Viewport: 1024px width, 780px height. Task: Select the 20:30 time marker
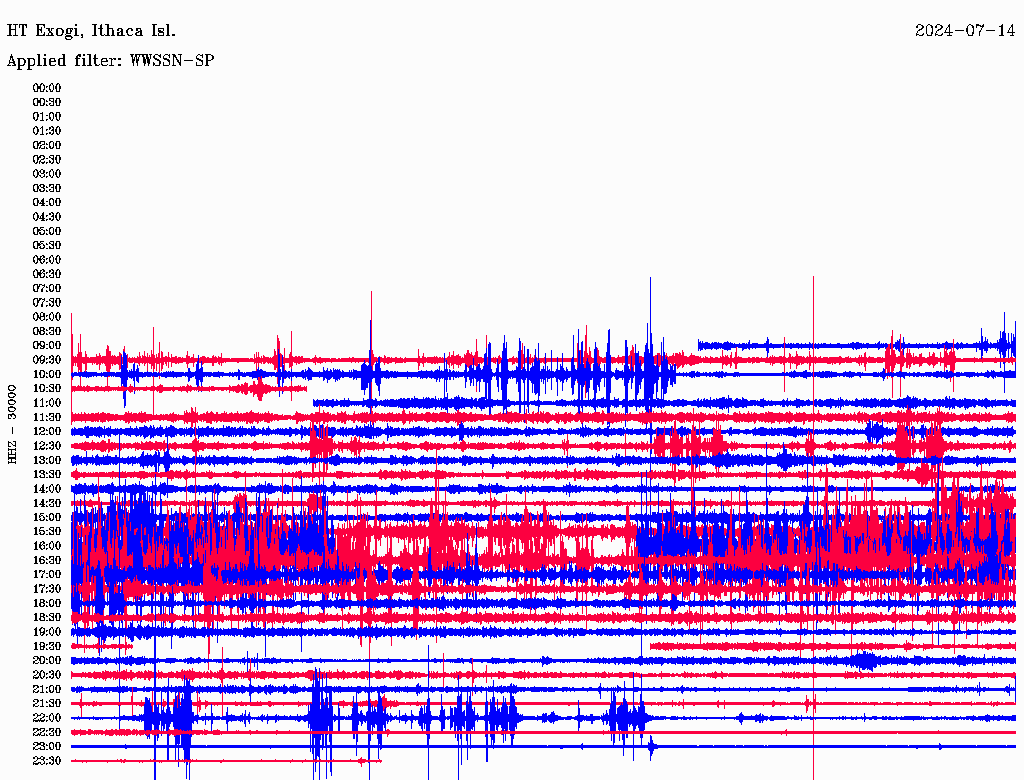click(x=47, y=675)
